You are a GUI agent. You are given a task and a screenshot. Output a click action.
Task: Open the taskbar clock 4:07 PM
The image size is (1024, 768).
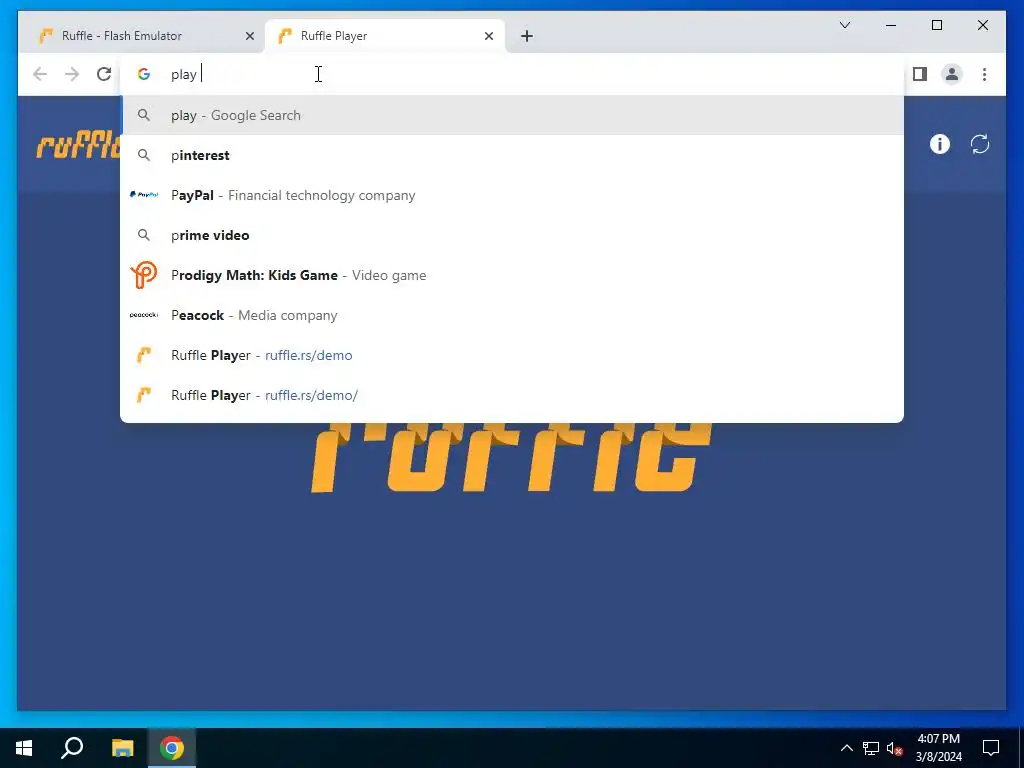(938, 748)
